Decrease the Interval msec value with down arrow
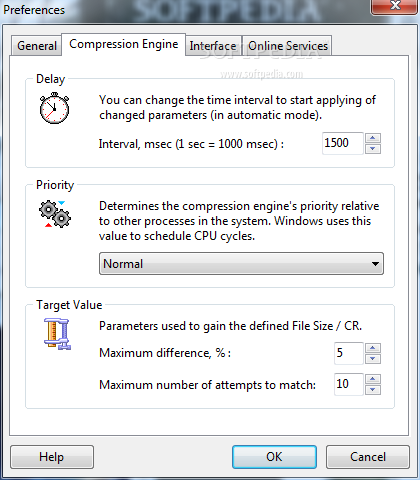420x480 pixels. click(x=373, y=149)
